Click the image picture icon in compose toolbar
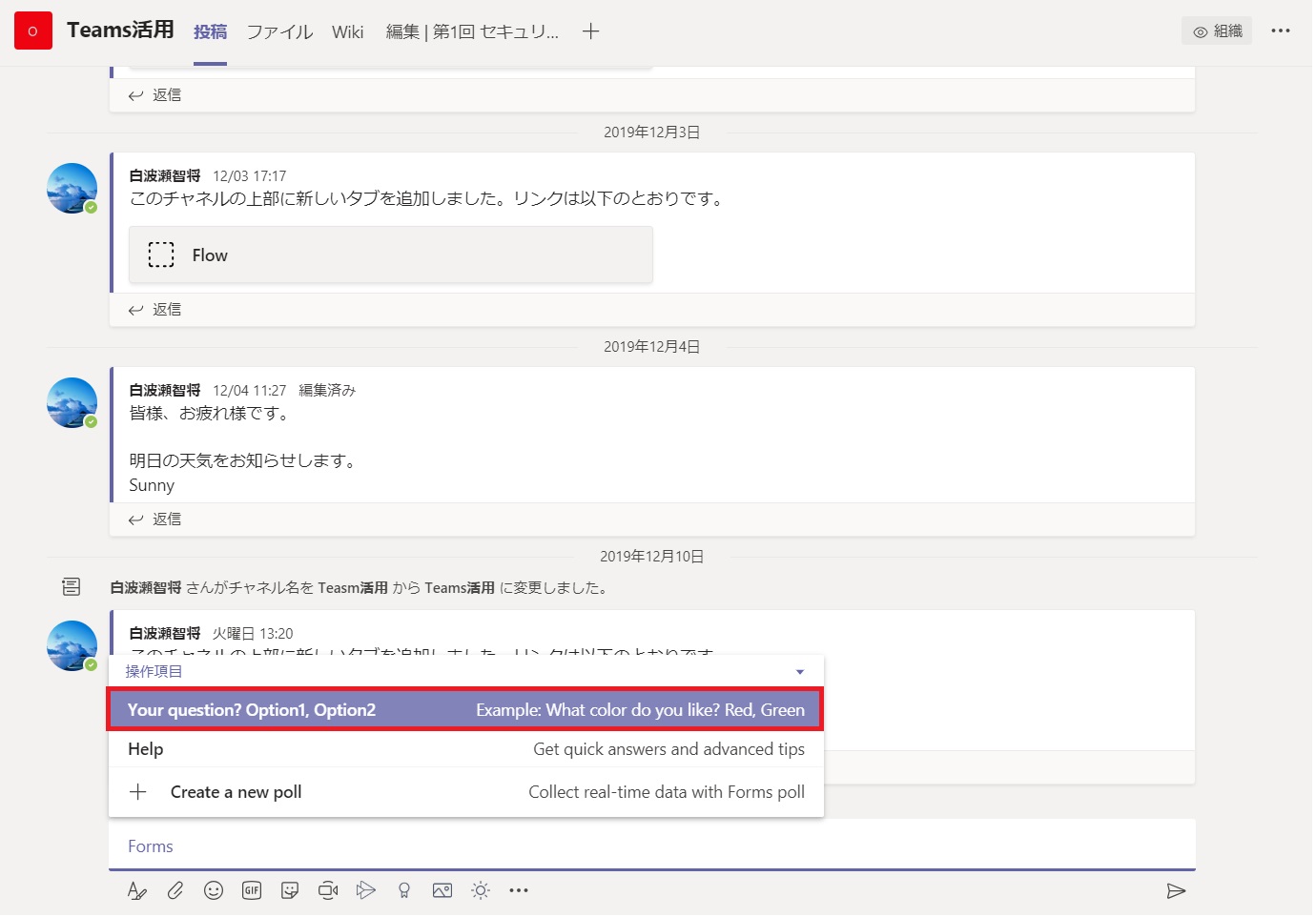 click(442, 892)
